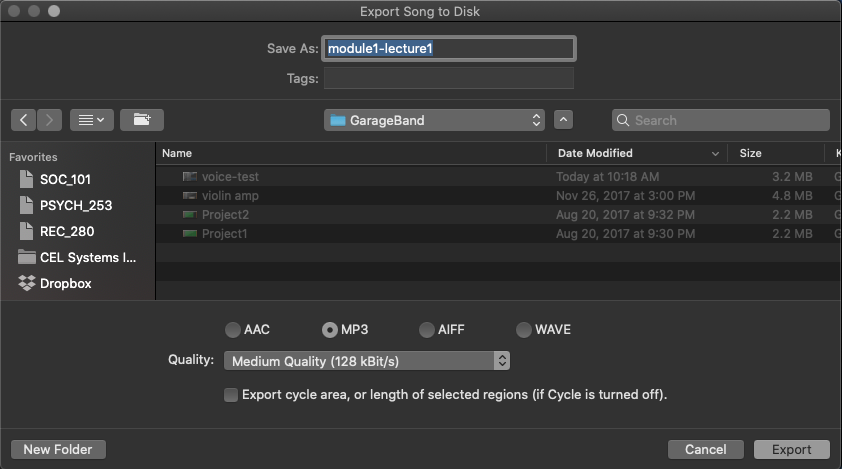
Task: Click the voice-test file icon
Action: pos(190,176)
